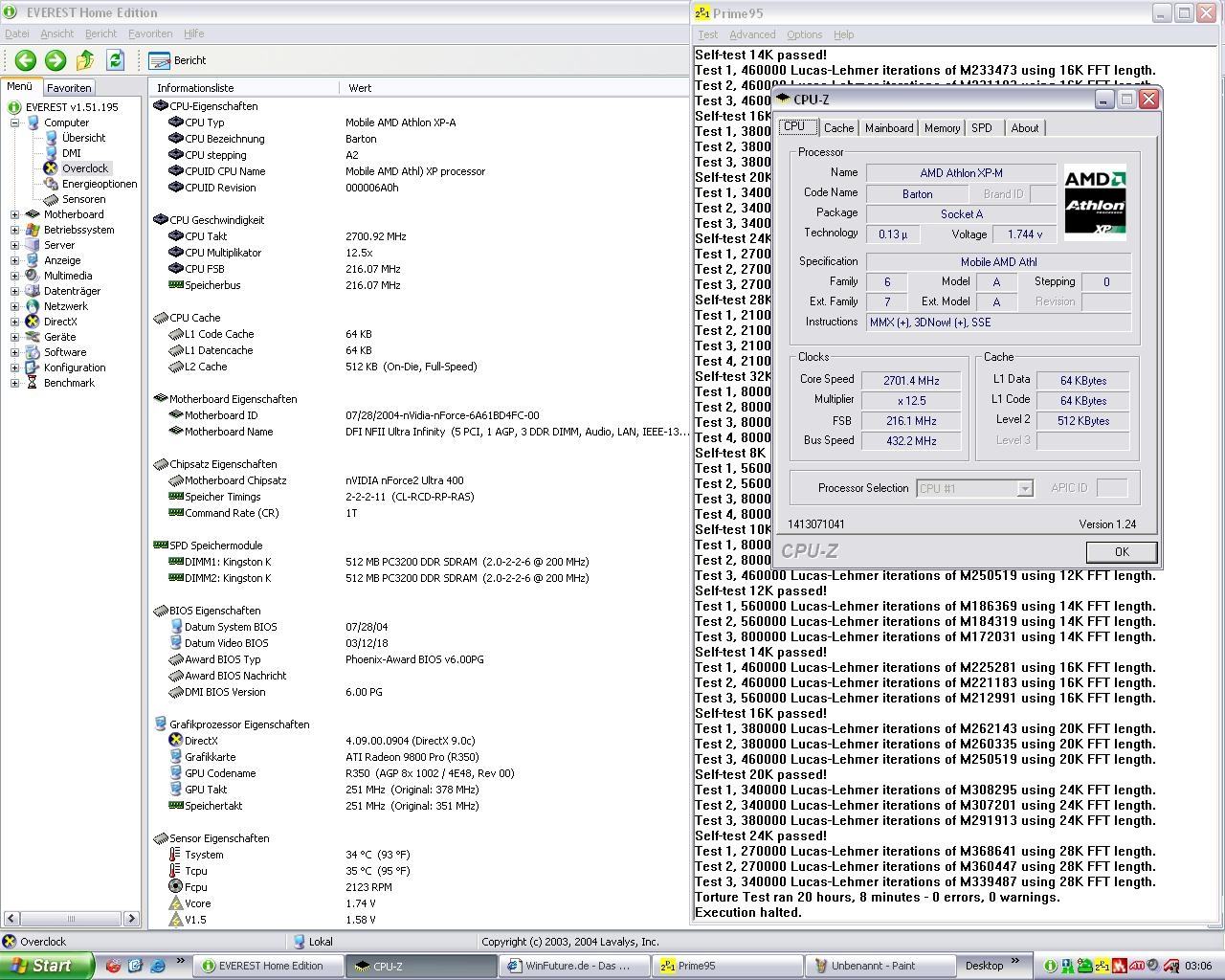
Task: Click the Windows Start button
Action: [47, 966]
